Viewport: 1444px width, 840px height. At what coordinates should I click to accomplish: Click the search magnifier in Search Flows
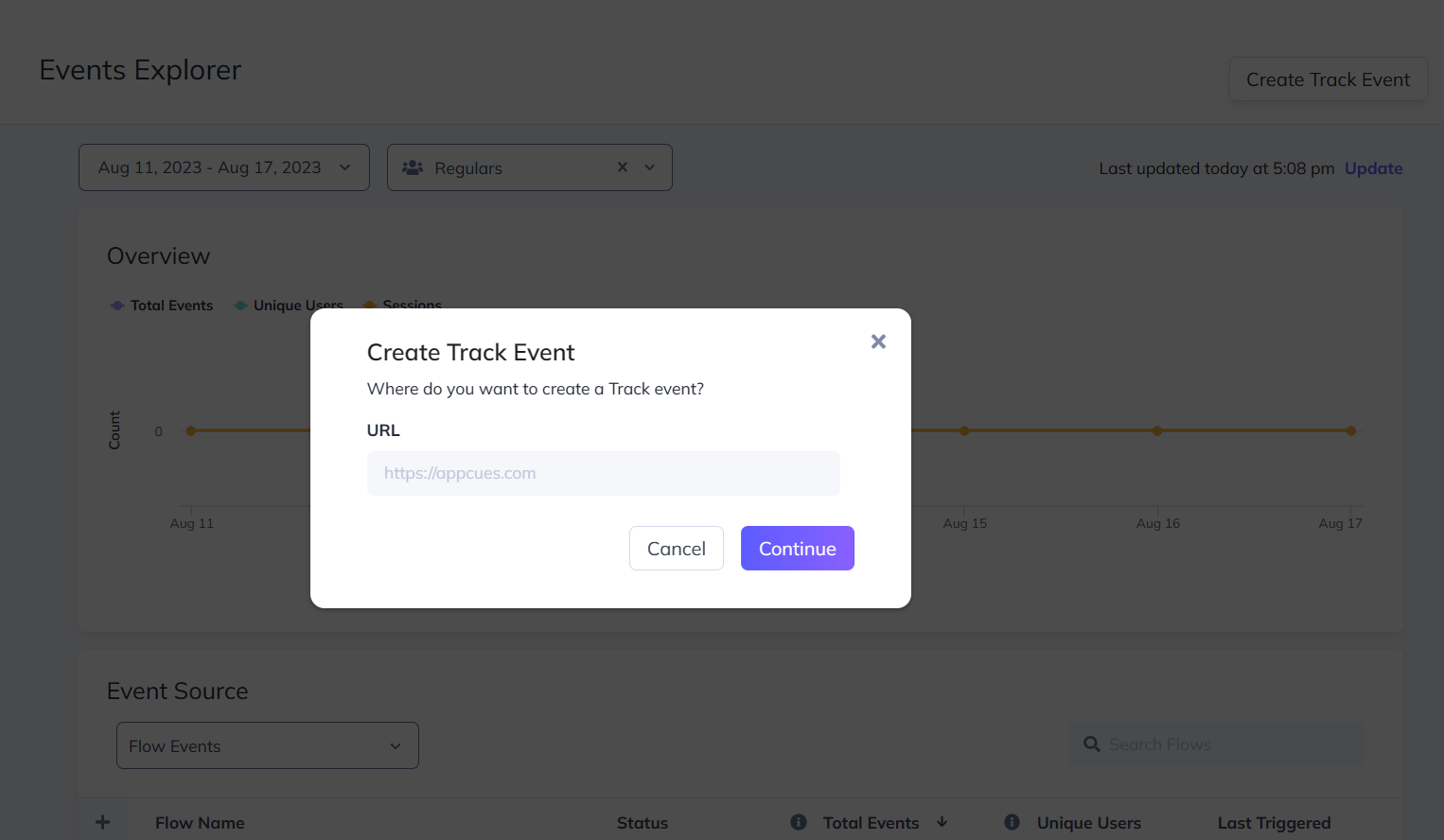pyautogui.click(x=1092, y=744)
